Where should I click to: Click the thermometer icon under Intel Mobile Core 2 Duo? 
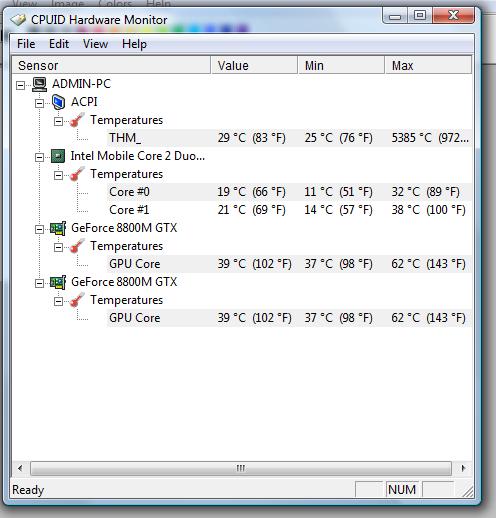click(77, 174)
